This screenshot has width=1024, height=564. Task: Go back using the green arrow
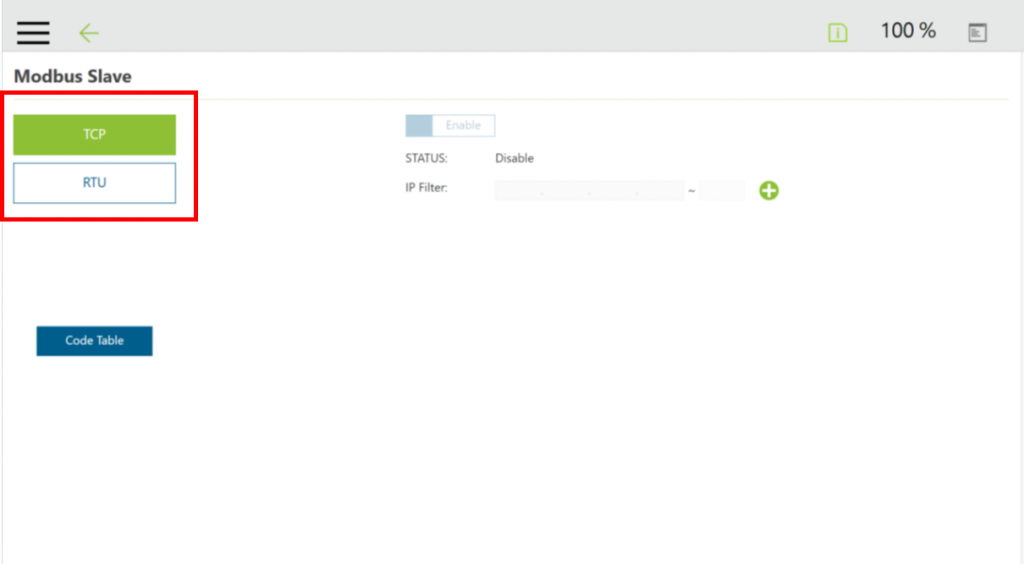pos(89,33)
